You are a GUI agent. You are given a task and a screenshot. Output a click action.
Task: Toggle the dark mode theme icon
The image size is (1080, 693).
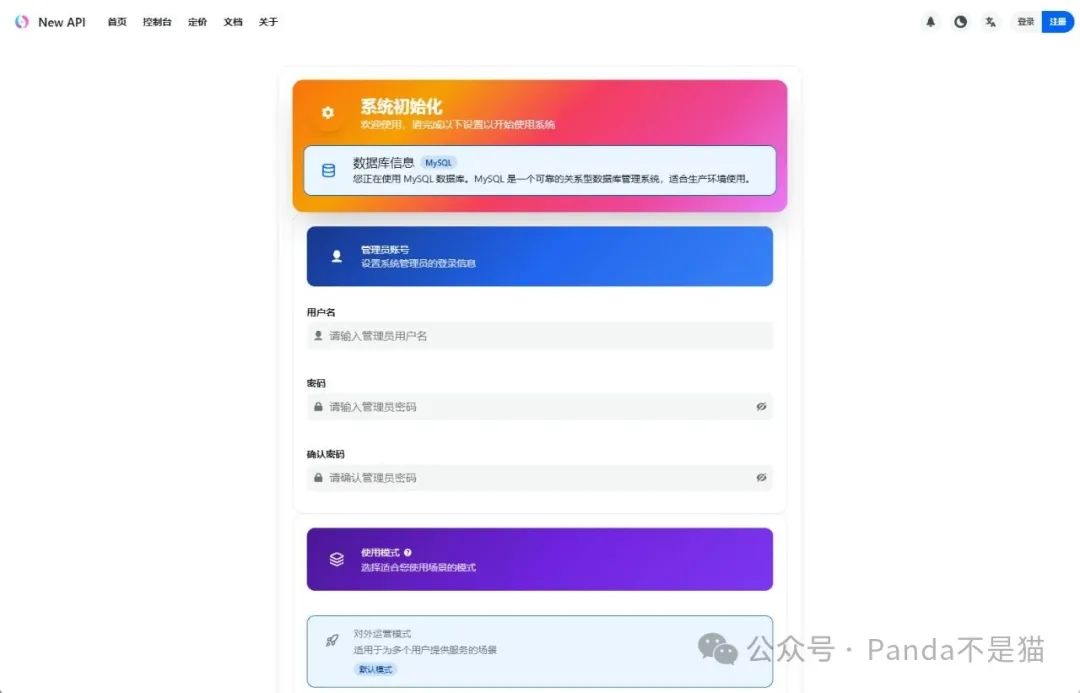click(x=961, y=21)
